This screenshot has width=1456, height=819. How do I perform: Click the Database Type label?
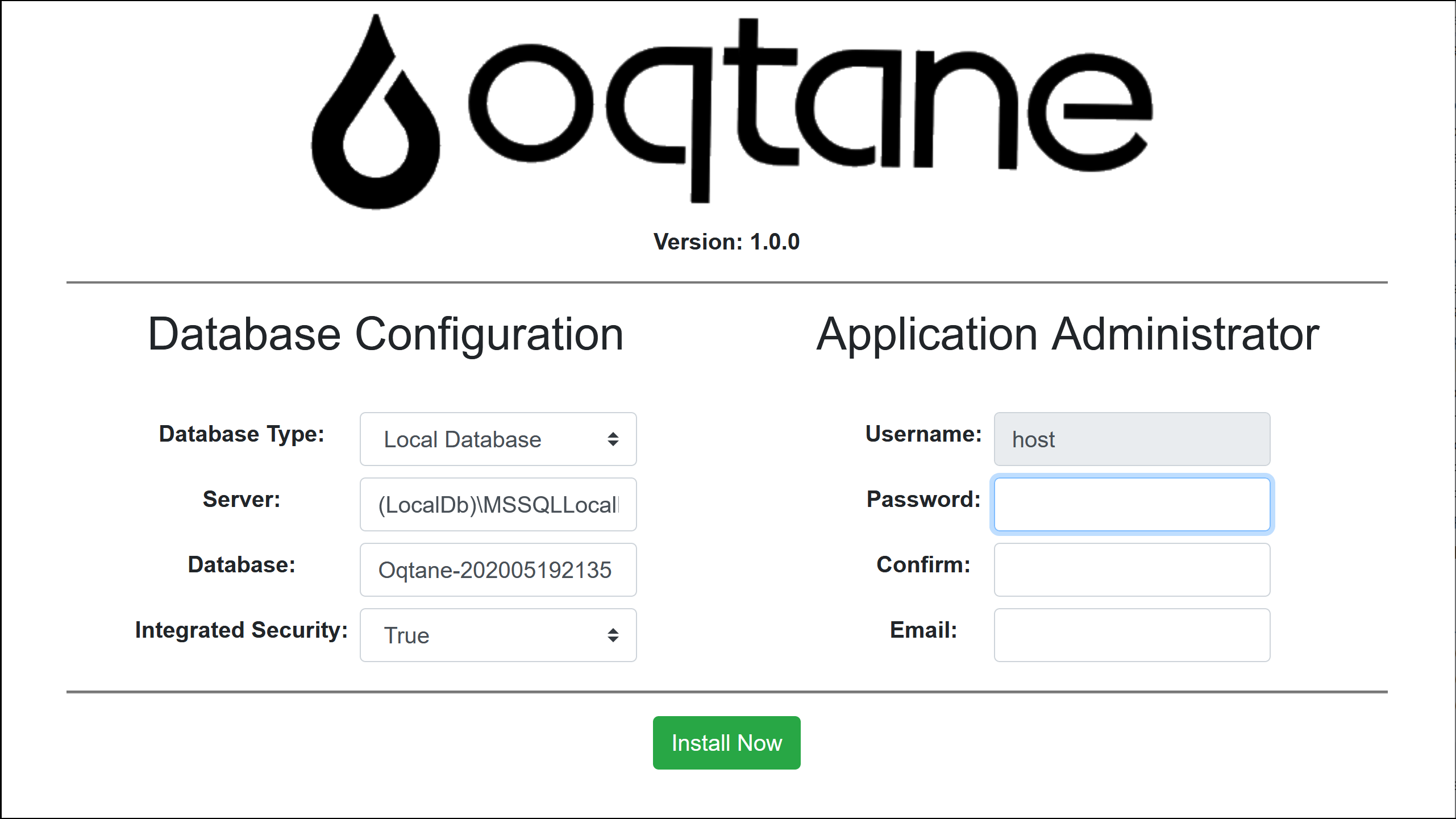pos(242,434)
